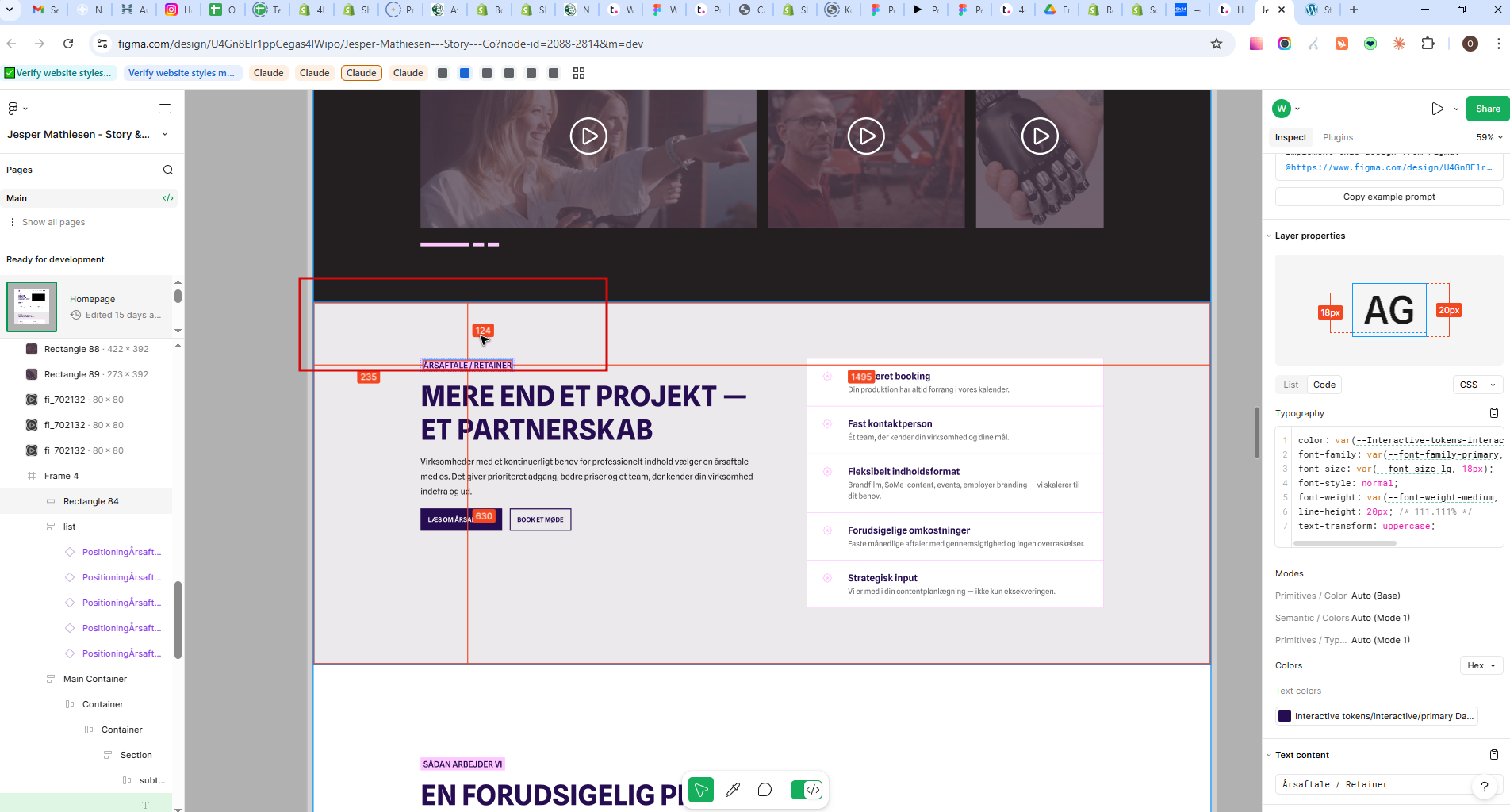The width and height of the screenshot is (1510, 812).
Task: Switch to the Inspect tab
Action: click(1290, 137)
